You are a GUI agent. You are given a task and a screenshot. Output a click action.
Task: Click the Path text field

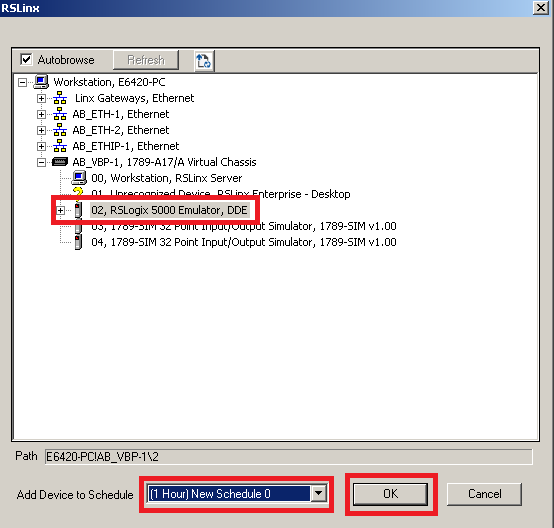click(x=288, y=457)
